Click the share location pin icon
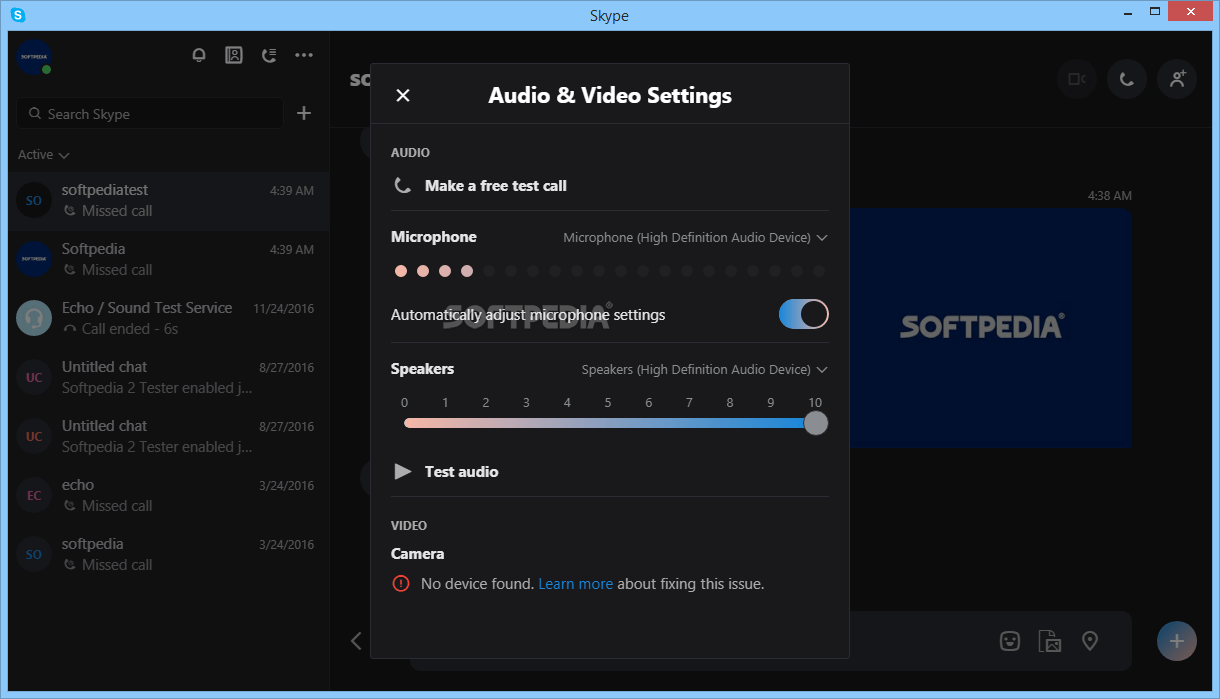Viewport: 1220px width, 699px height. 1090,641
